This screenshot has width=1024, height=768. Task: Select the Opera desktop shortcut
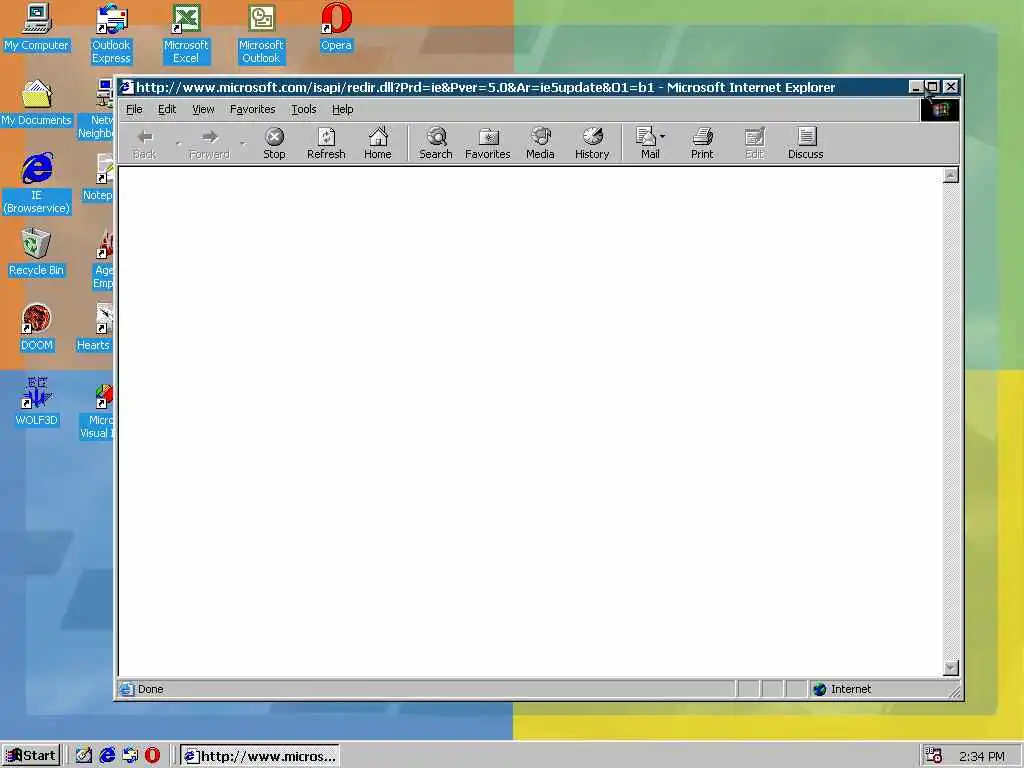pyautogui.click(x=336, y=27)
